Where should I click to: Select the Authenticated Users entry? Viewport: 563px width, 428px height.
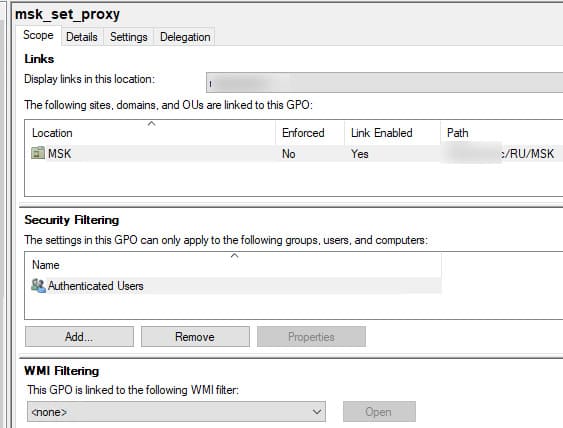(233, 286)
